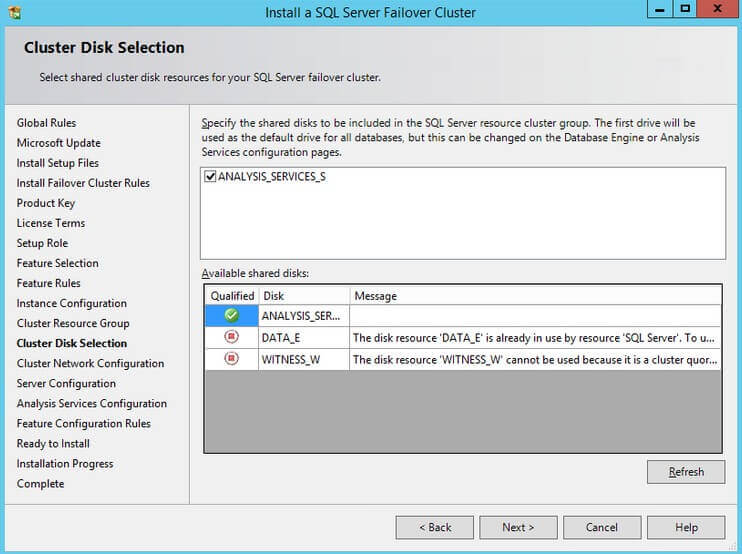Screen dimensions: 742x554
Task: Open the Global Rules step
Action: pos(46,123)
